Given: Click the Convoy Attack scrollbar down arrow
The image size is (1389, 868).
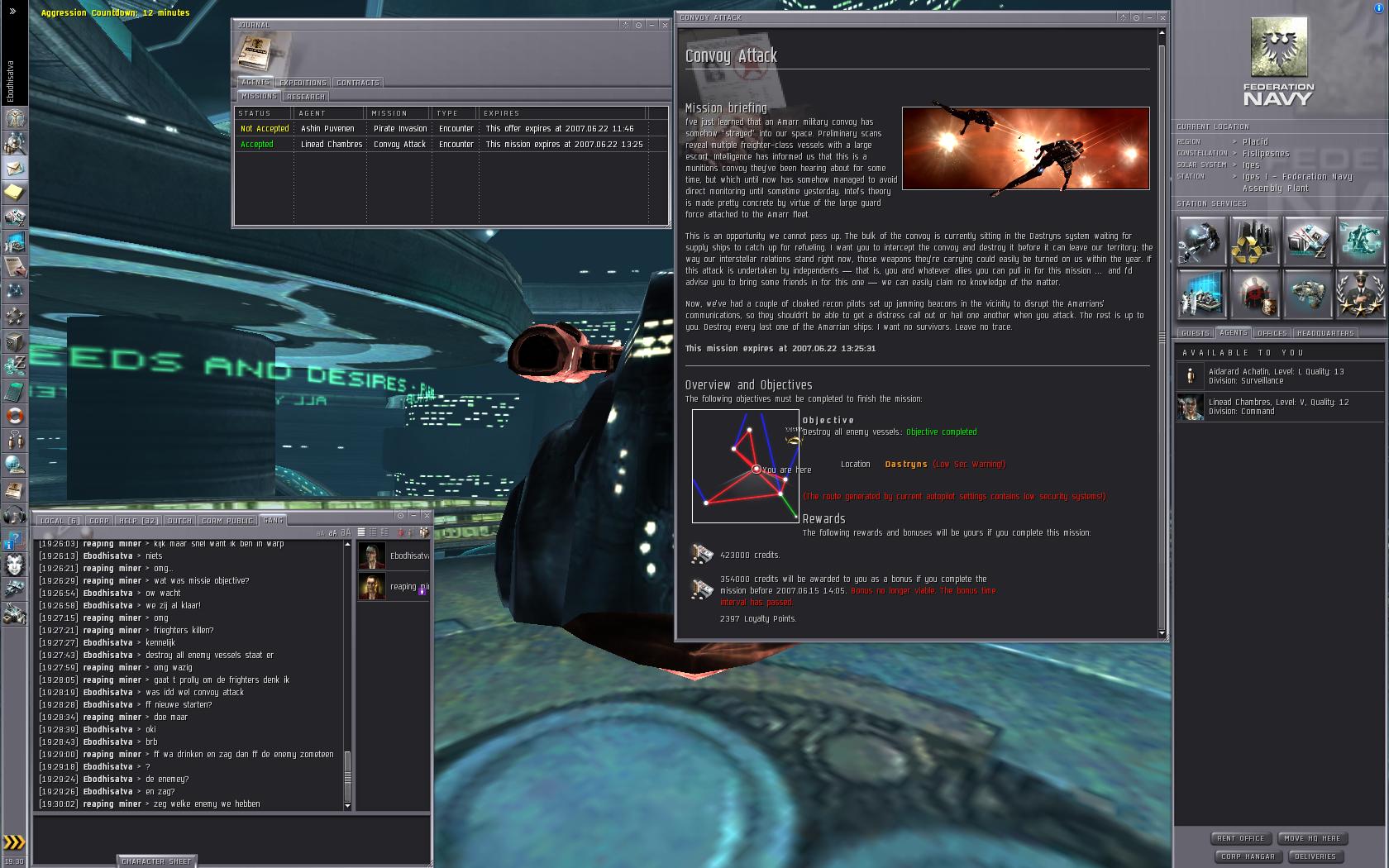Looking at the screenshot, I should click(1162, 633).
